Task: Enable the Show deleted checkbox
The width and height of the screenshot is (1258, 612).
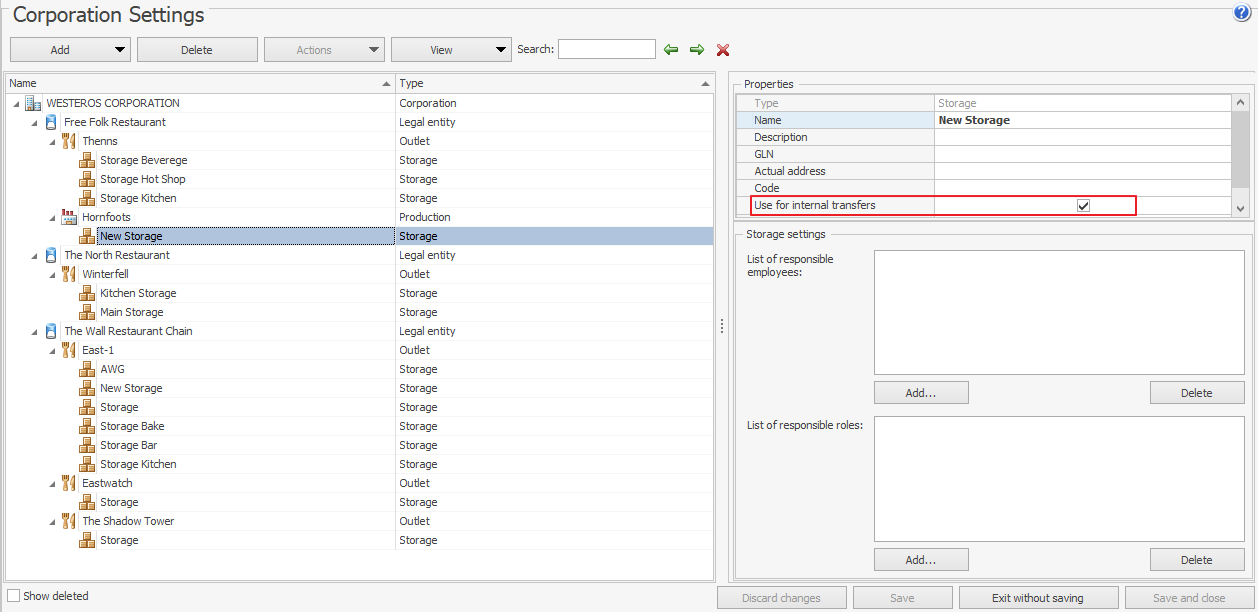Action: click(x=14, y=596)
